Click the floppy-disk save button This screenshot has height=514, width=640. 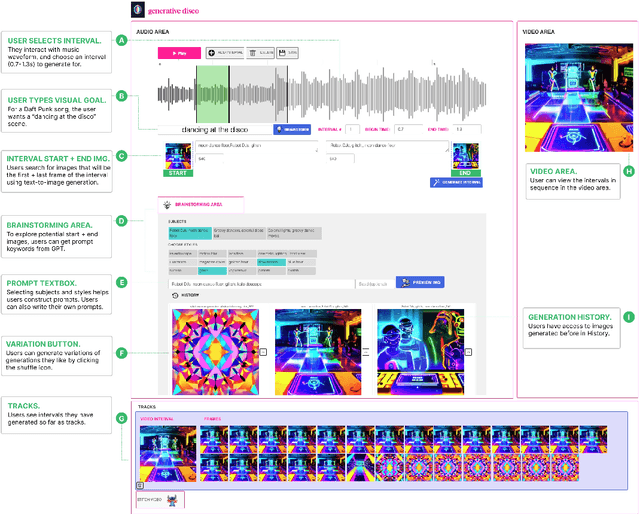tap(287, 53)
